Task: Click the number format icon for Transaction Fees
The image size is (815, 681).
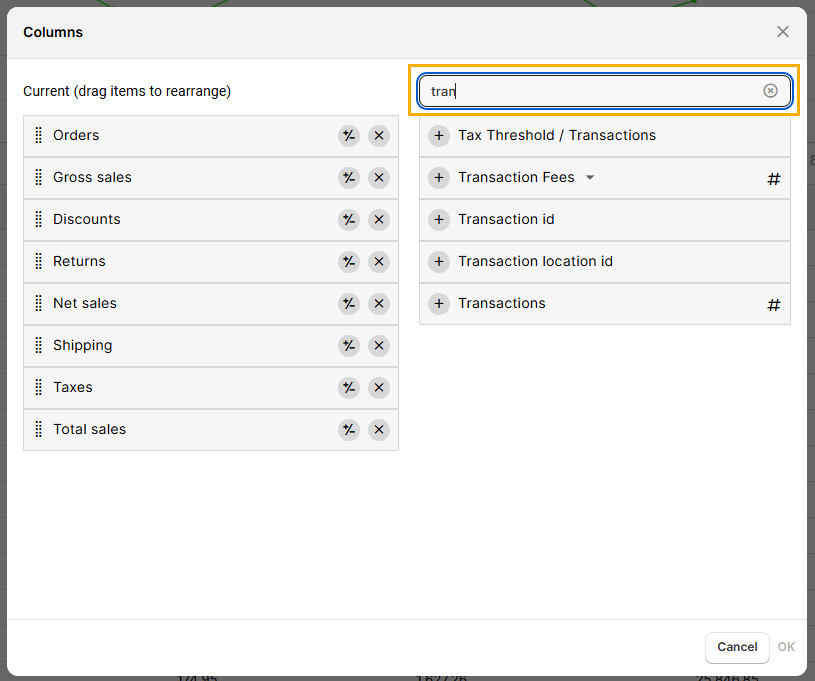Action: coord(773,179)
